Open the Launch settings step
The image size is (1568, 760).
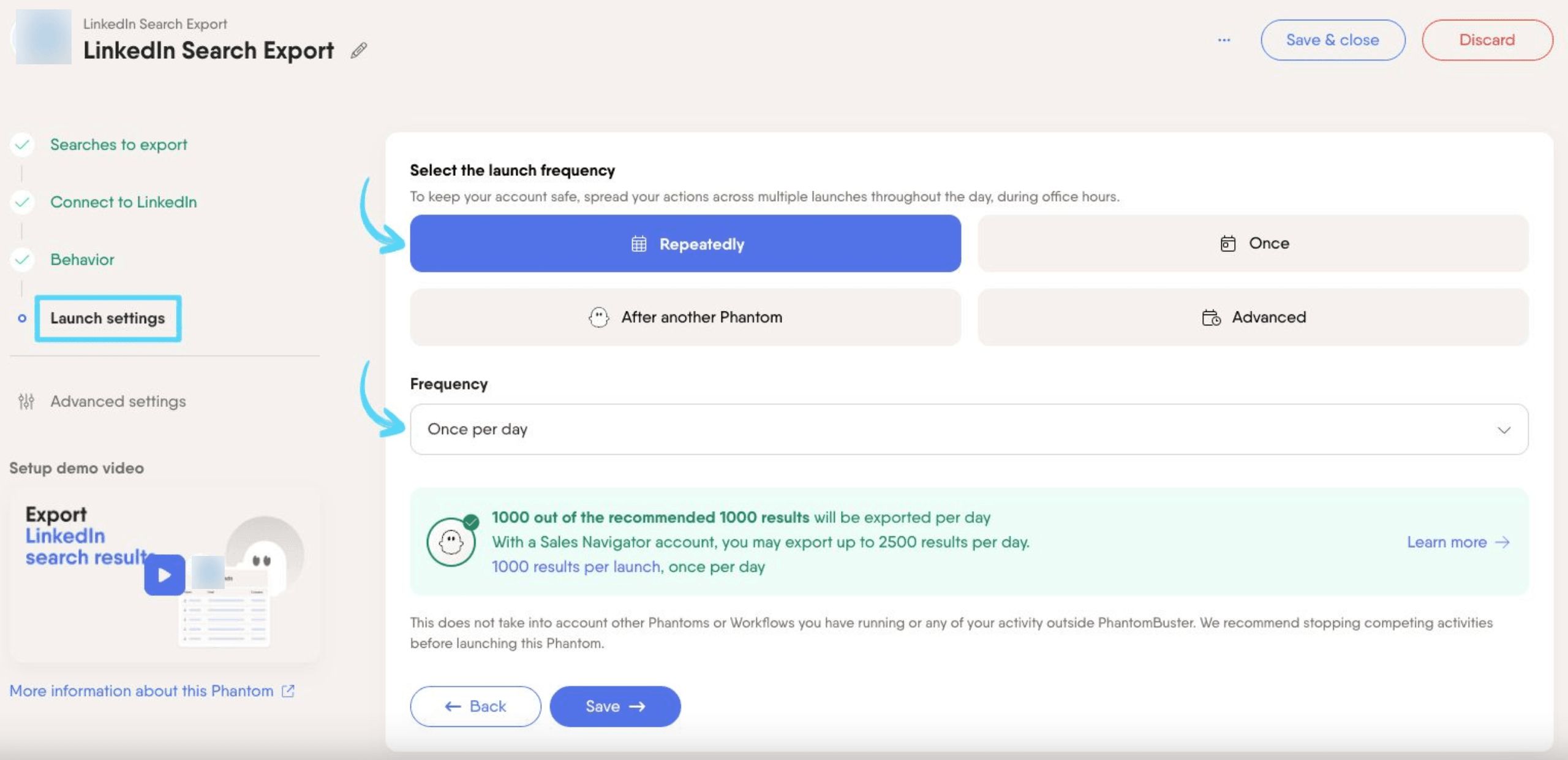[x=108, y=318]
